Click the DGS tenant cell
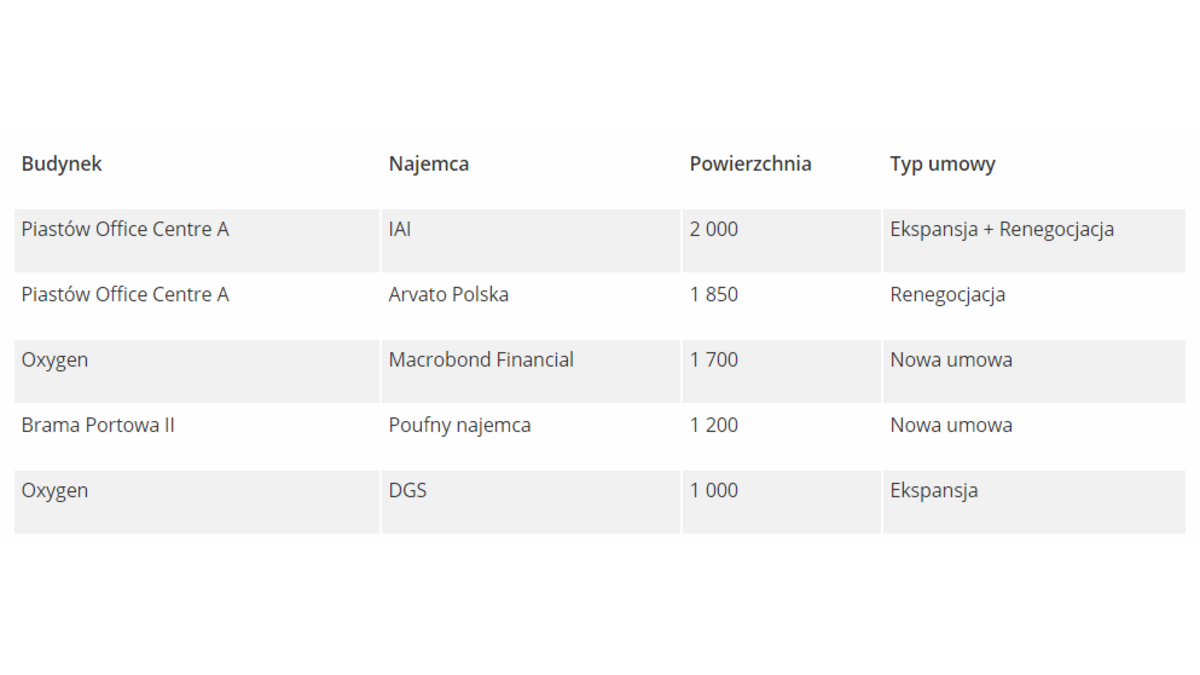1200x675 pixels. coord(408,491)
